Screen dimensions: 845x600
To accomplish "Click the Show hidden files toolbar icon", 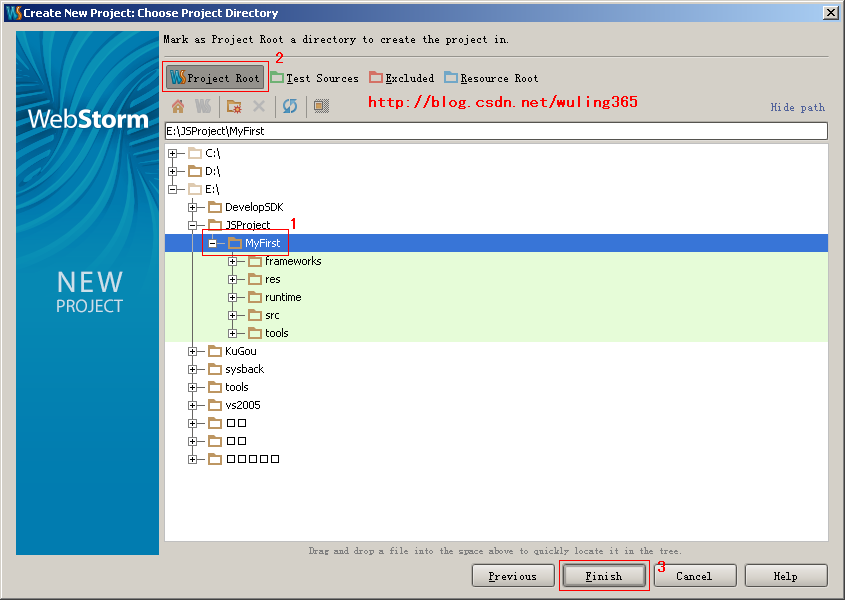I will (321, 106).
